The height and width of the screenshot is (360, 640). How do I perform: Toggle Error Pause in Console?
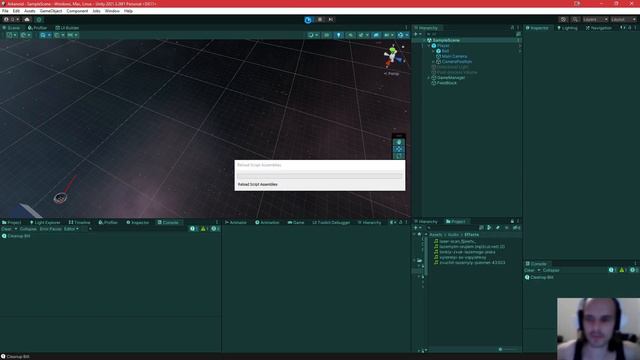pos(51,229)
